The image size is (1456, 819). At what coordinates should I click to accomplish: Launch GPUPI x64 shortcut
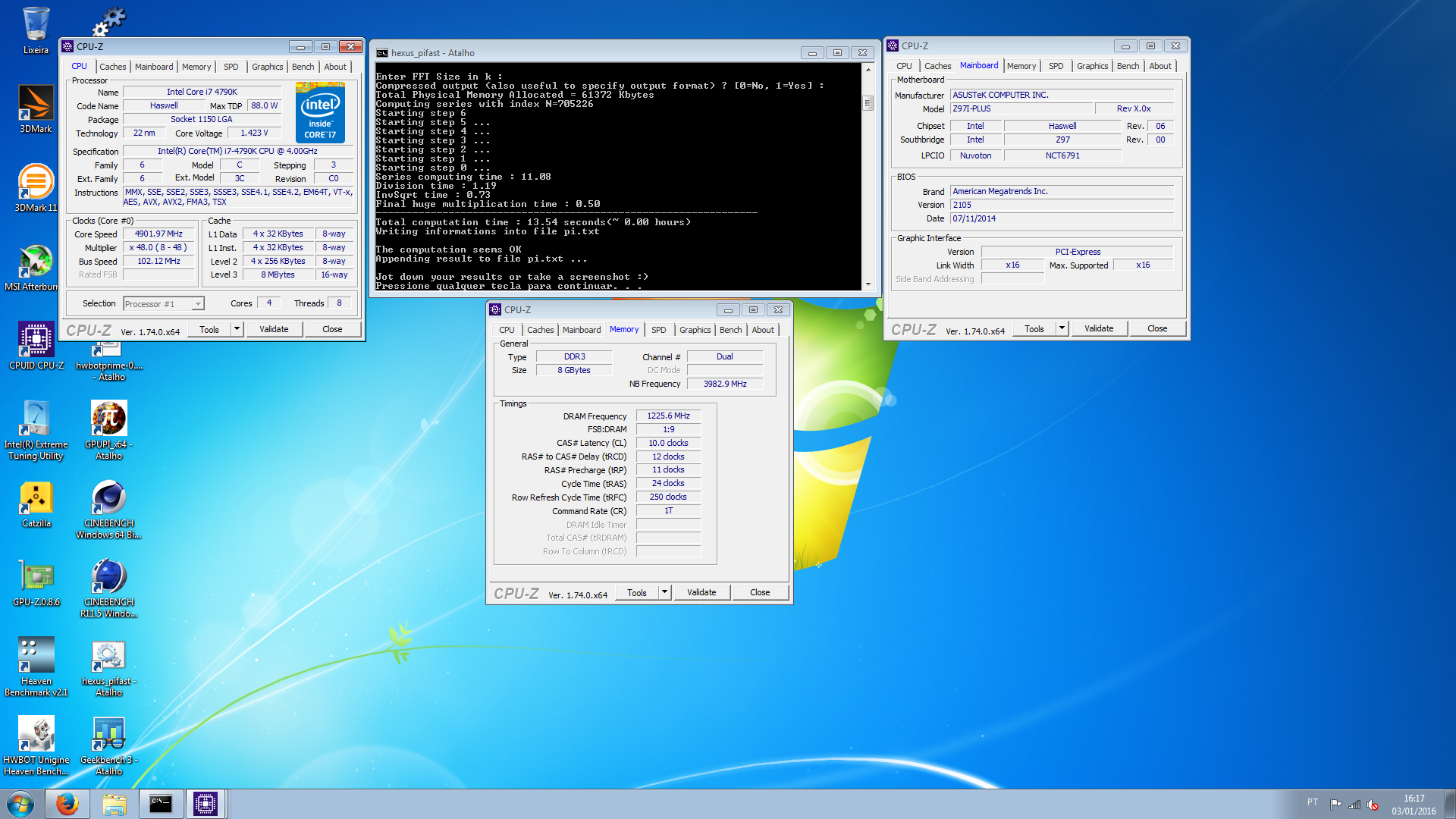point(108,429)
